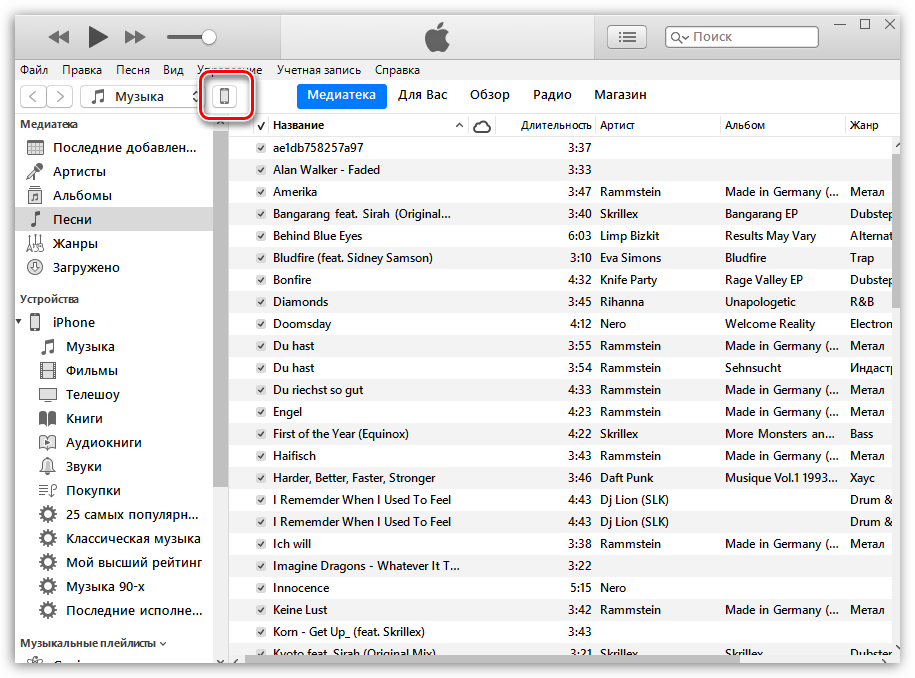This screenshot has width=915, height=678.
Task: Switch to the Магазин tab
Action: (620, 95)
